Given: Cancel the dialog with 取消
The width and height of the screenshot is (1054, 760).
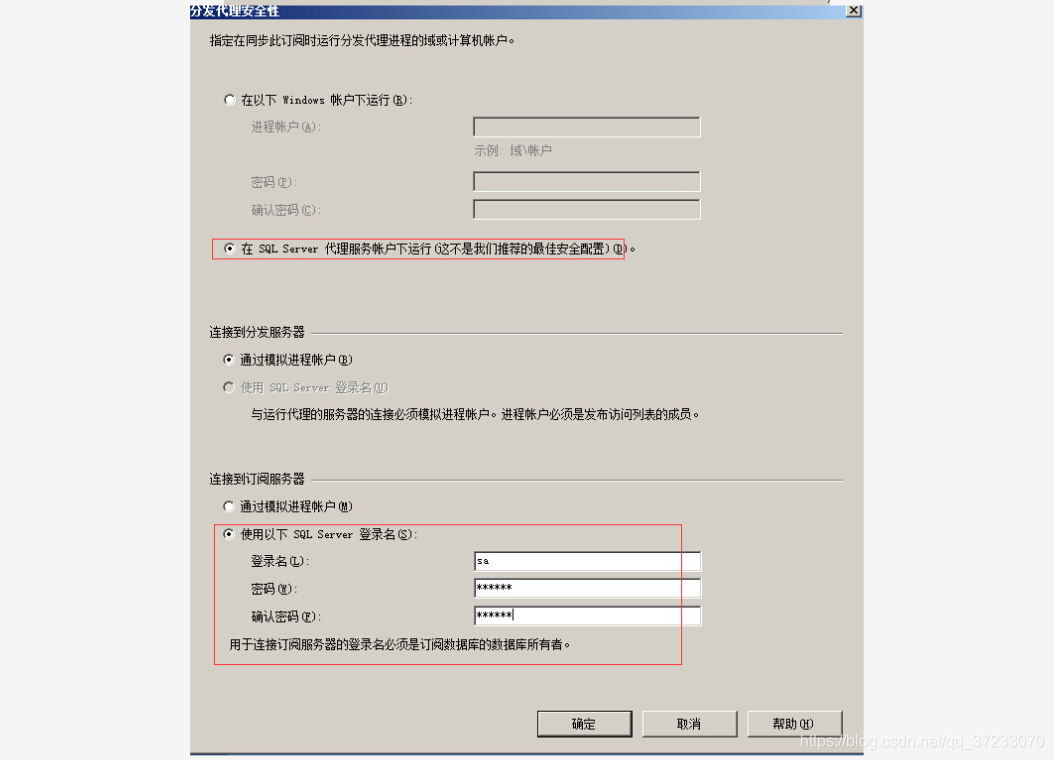Looking at the screenshot, I should (689, 724).
